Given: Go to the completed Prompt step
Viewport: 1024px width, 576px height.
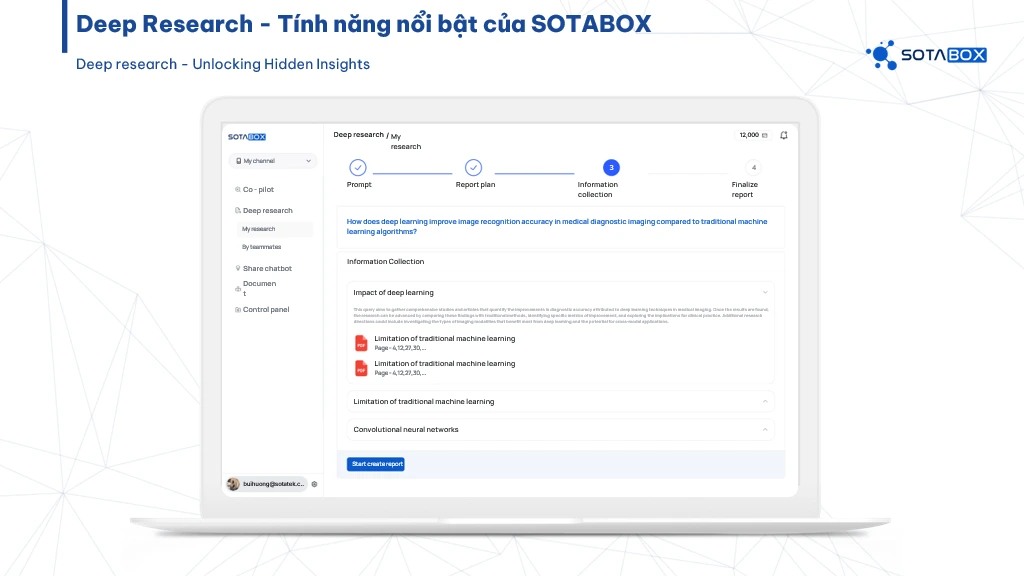Looking at the screenshot, I should pyautogui.click(x=358, y=168).
